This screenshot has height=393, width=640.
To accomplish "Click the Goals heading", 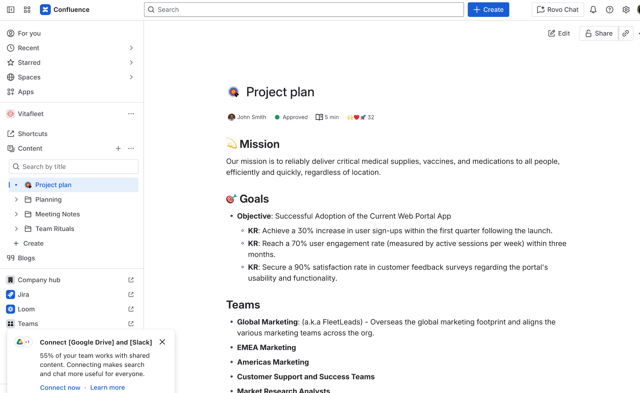I will coord(254,199).
